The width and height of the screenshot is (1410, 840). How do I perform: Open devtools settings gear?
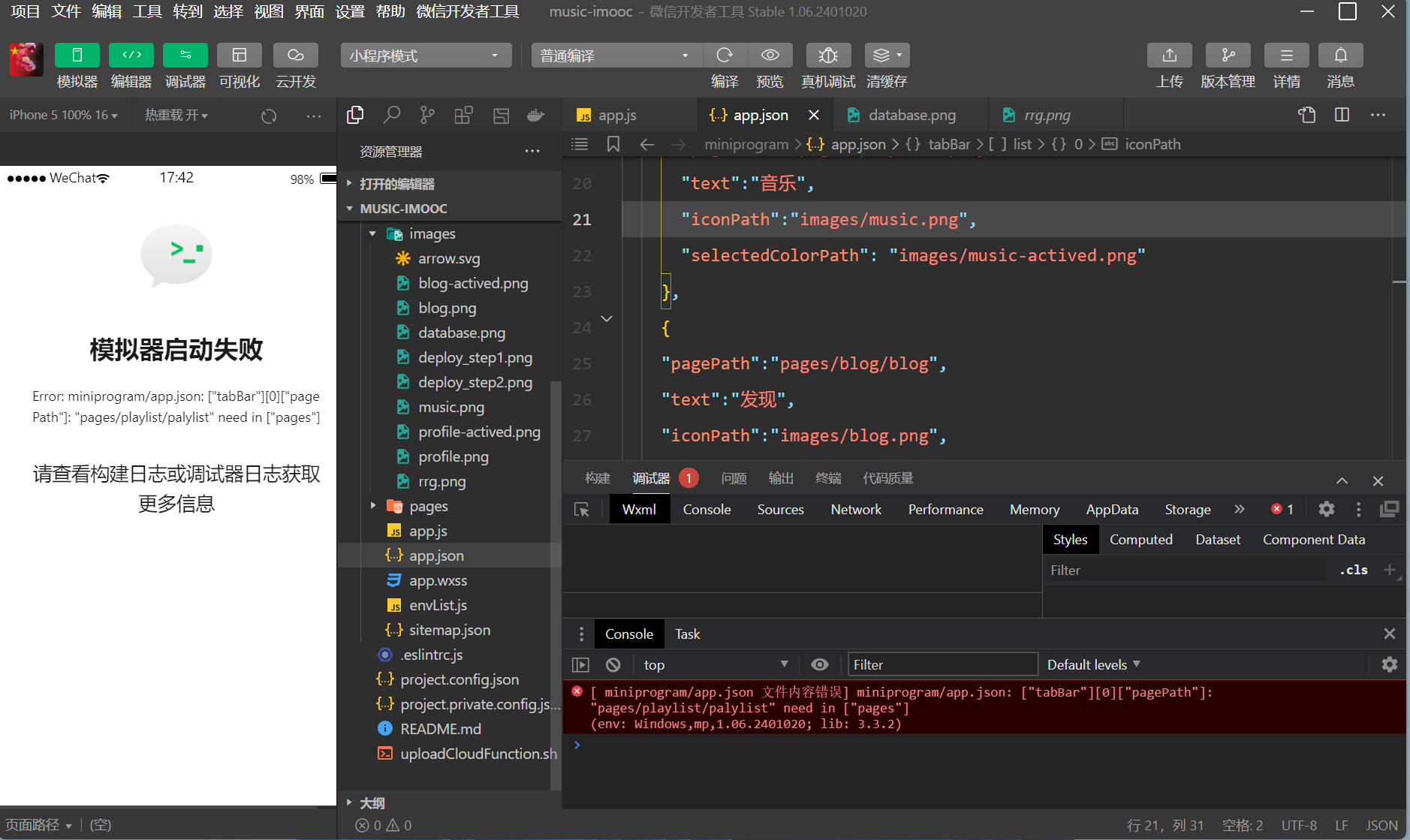[1327, 510]
